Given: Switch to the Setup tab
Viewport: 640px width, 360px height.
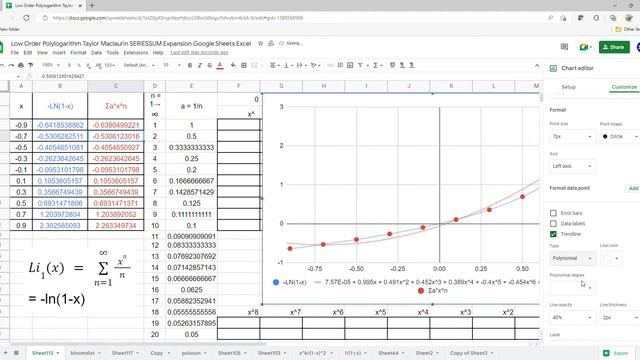Looking at the screenshot, I should click(x=568, y=87).
